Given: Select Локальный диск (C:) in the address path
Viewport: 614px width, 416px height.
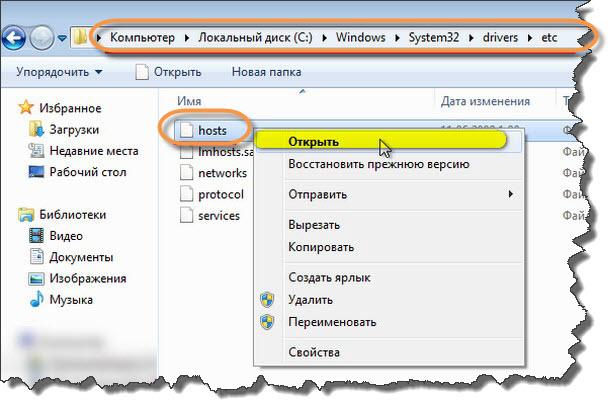Looking at the screenshot, I should coord(255,38).
